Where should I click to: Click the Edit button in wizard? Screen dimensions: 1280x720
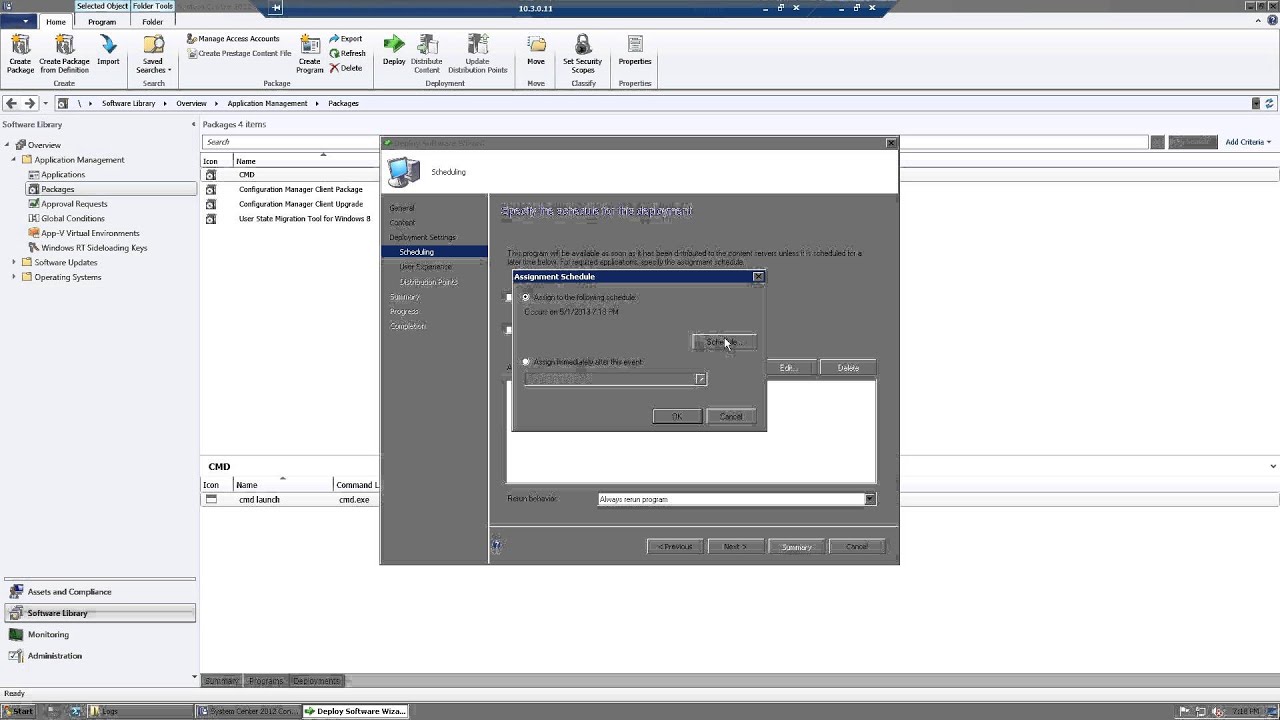point(788,368)
